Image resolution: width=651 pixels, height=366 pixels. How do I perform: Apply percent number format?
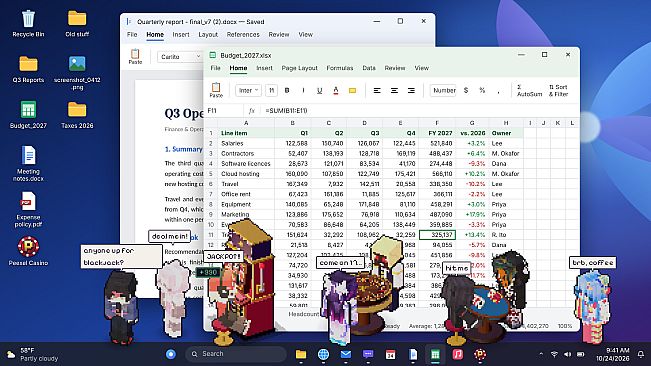482,90
